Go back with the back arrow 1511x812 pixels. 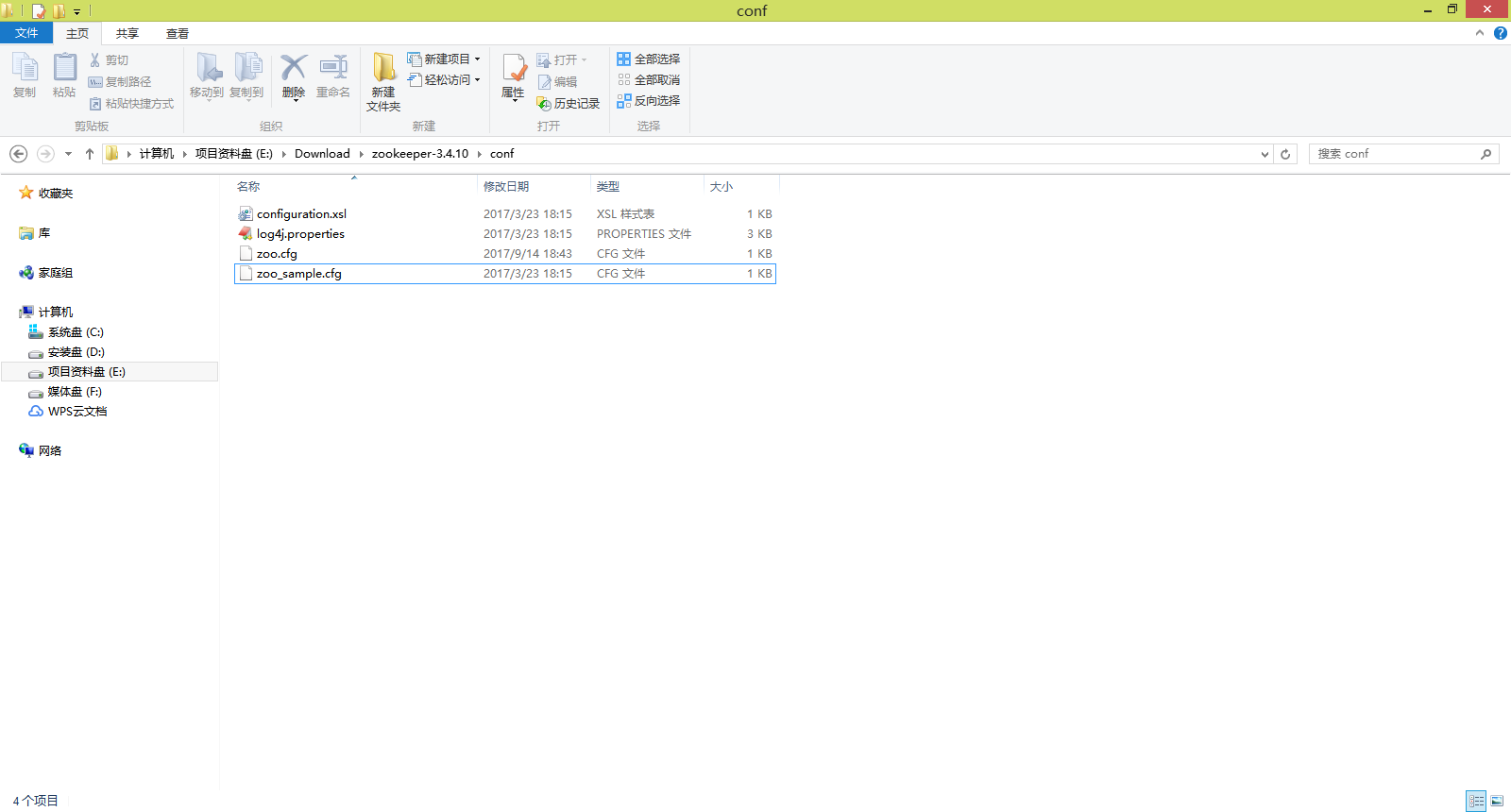pyautogui.click(x=18, y=154)
